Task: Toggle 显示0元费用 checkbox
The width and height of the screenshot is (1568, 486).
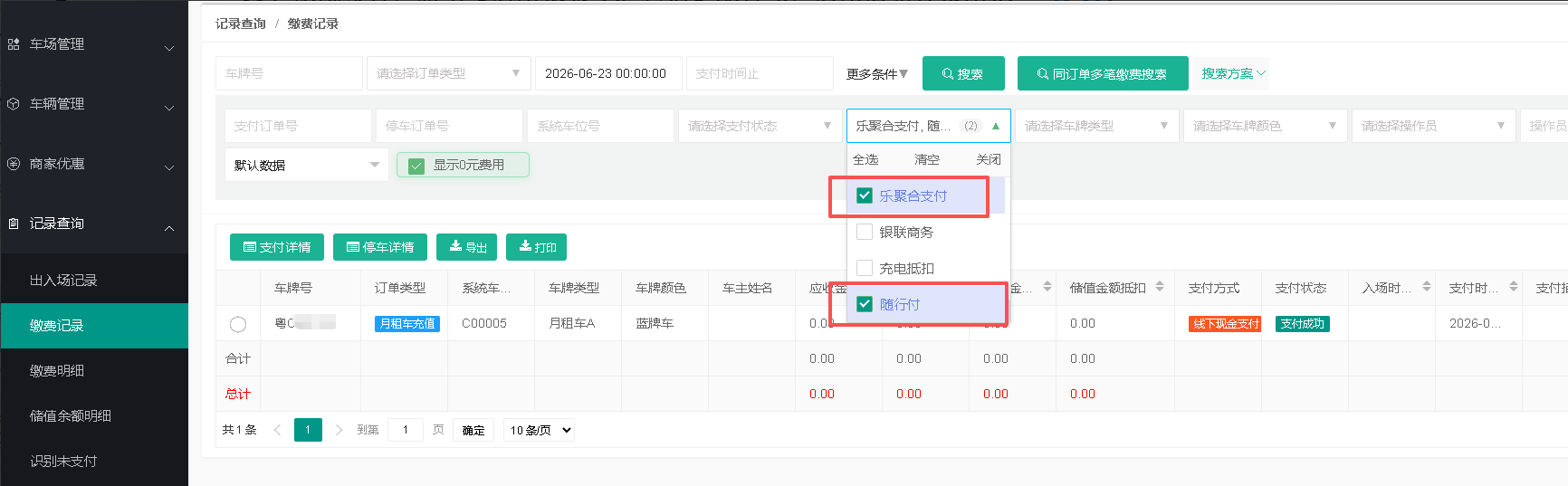Action: coord(416,166)
